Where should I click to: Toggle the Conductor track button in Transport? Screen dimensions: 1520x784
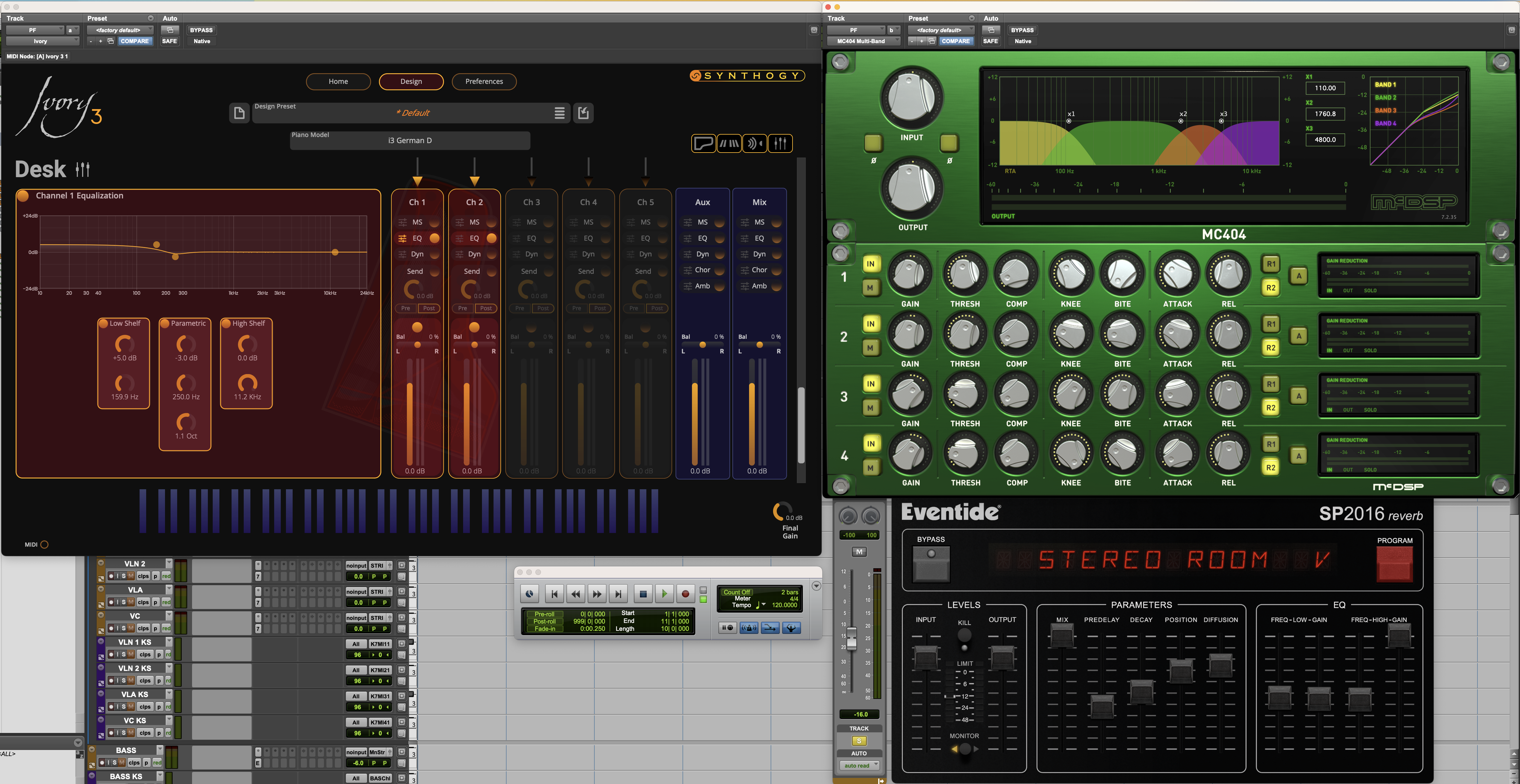791,628
